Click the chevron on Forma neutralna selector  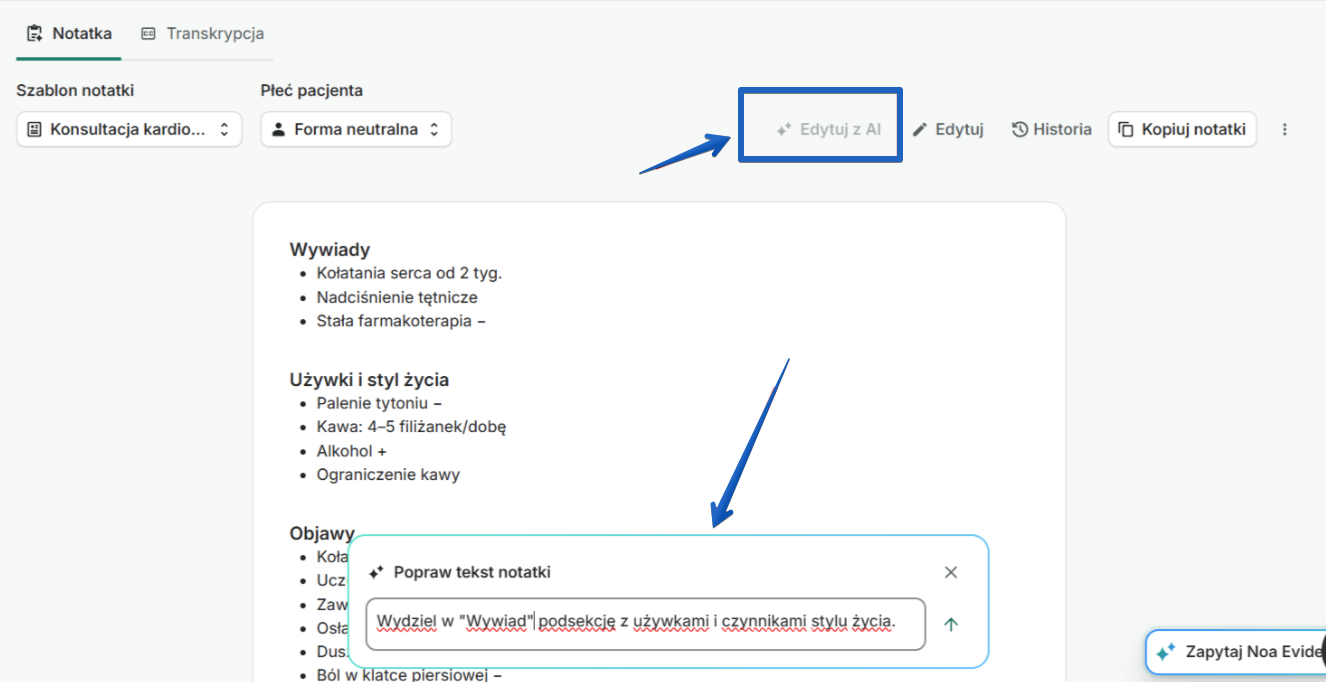pos(434,129)
